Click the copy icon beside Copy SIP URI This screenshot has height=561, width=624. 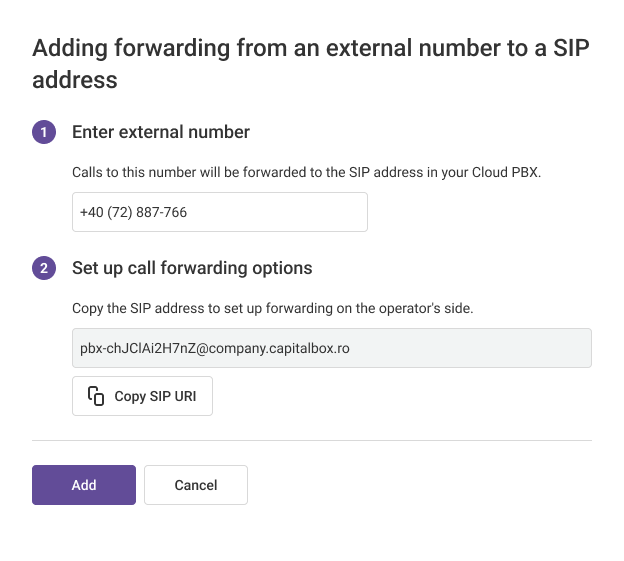point(96,396)
